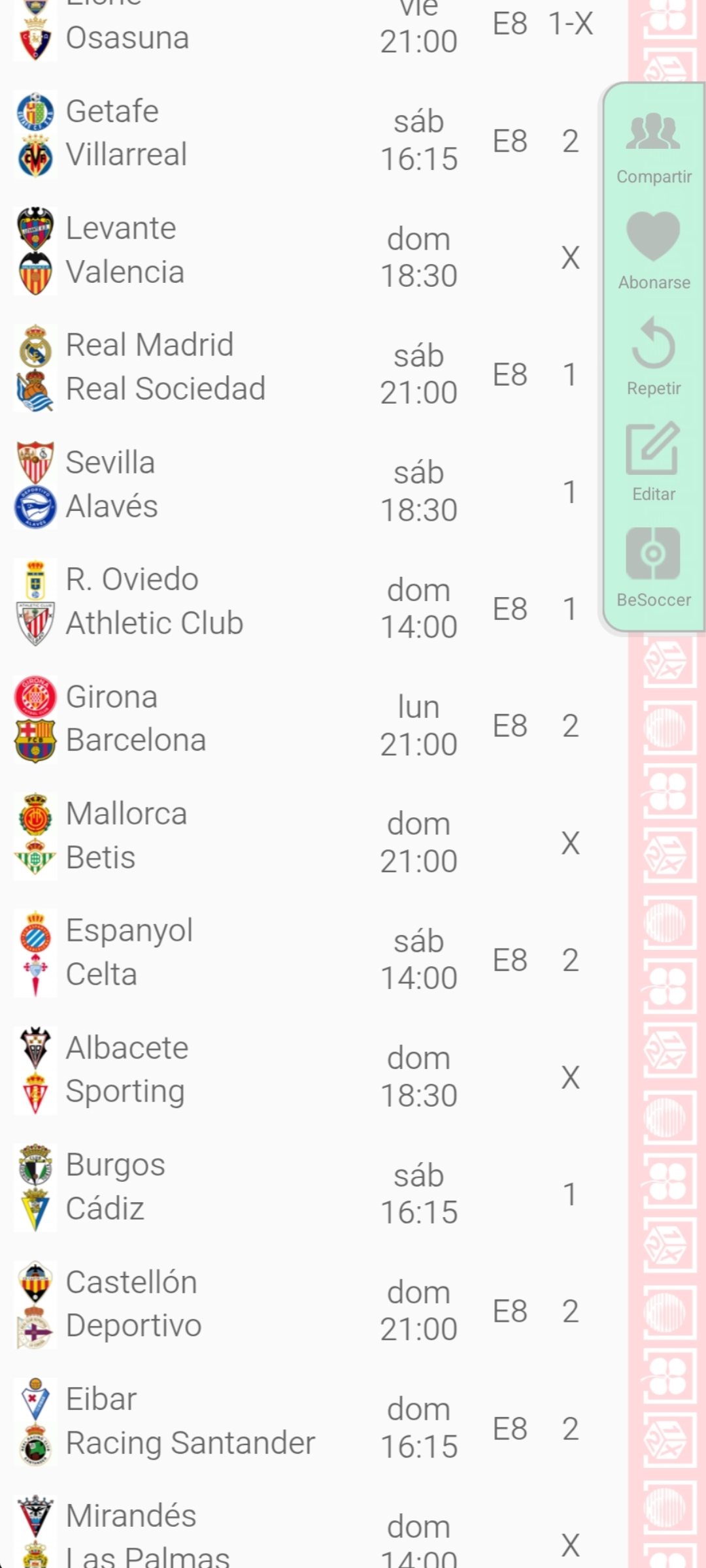Select the Girona team name

pos(112,697)
